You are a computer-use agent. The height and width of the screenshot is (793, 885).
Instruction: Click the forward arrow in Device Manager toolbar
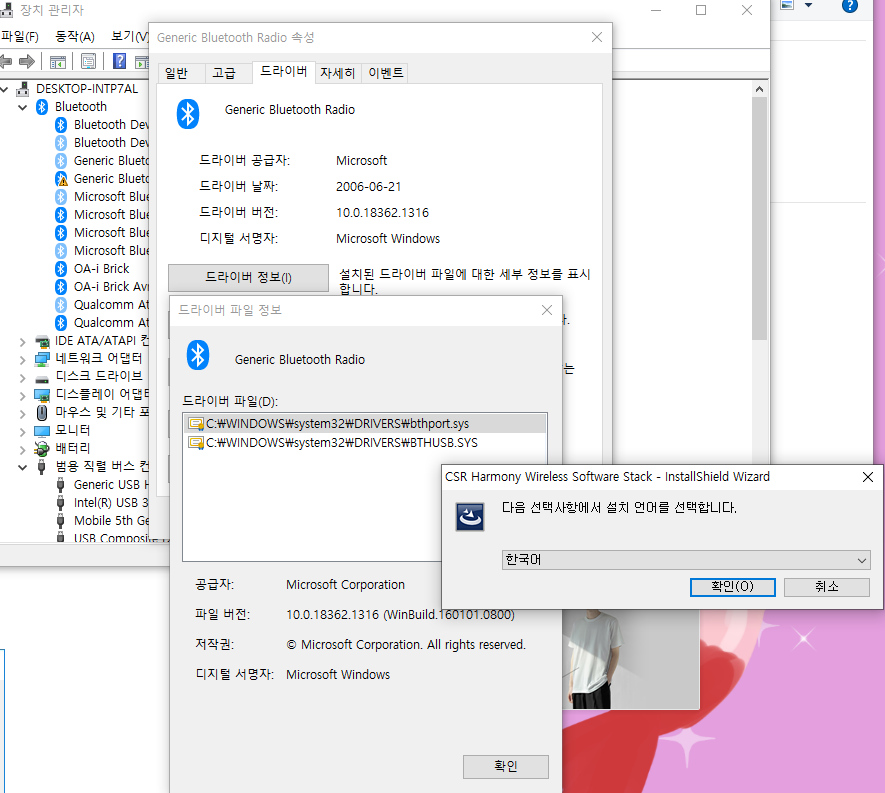point(27,61)
